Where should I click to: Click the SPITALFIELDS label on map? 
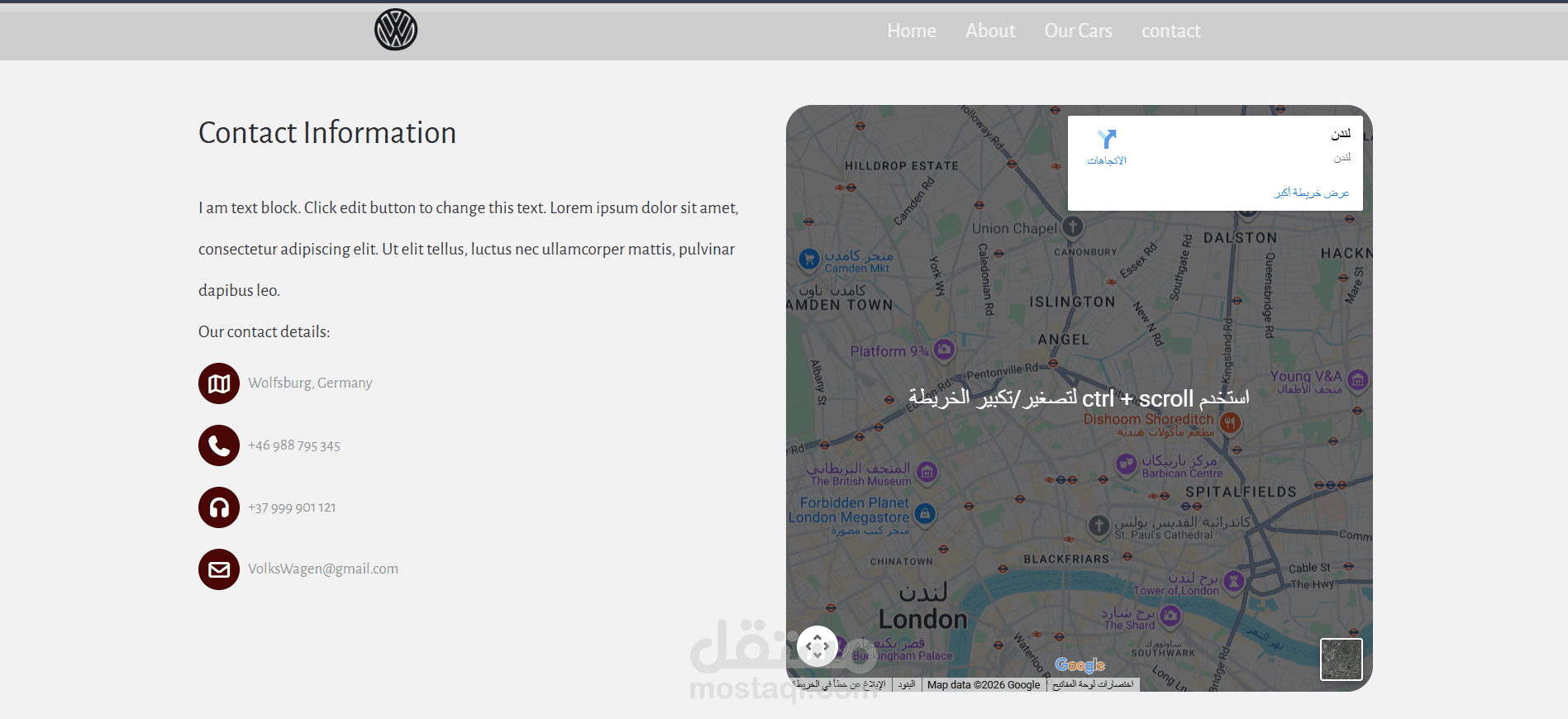[1241, 493]
